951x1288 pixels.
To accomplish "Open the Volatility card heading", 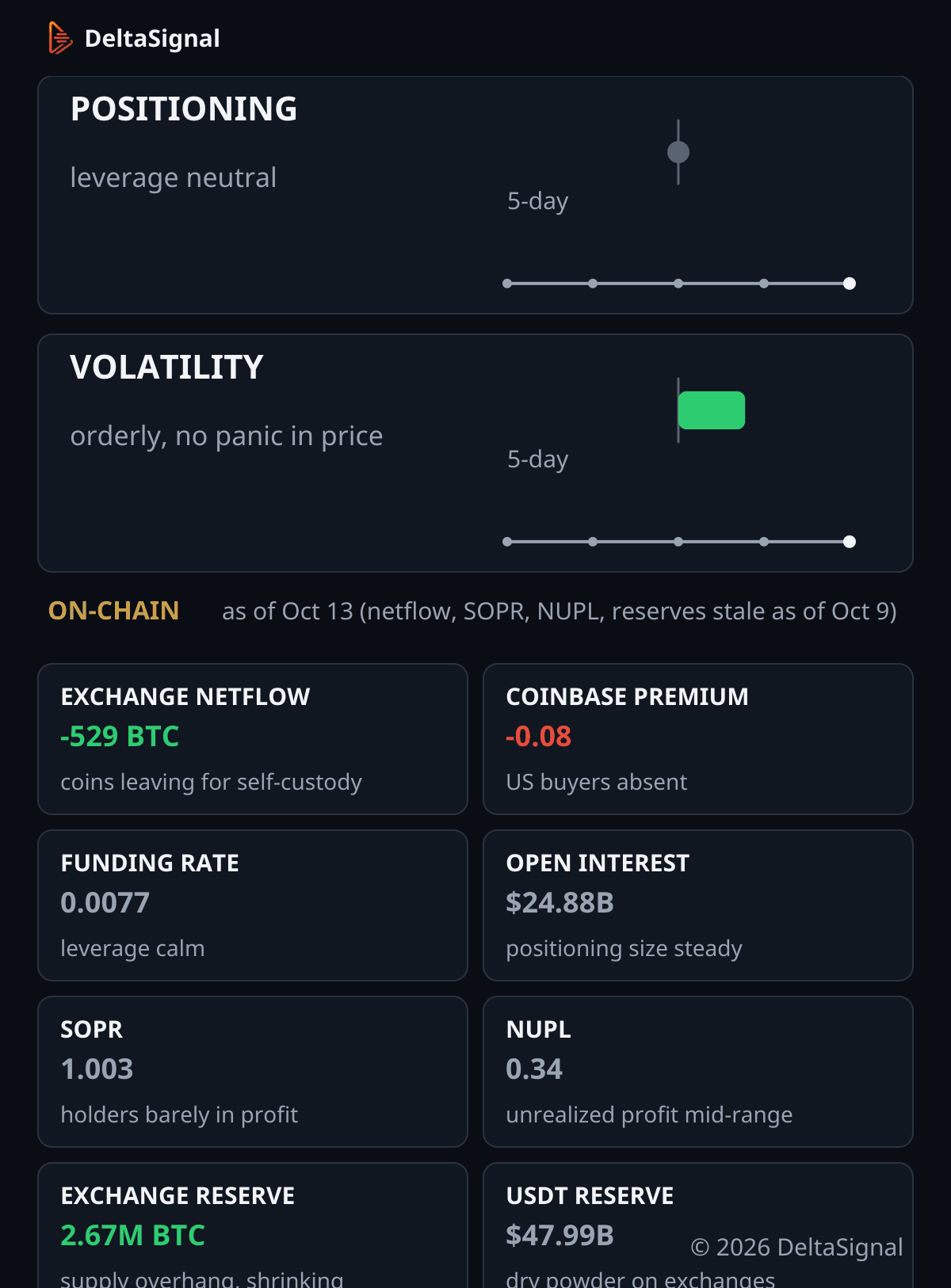I will coord(166,368).
